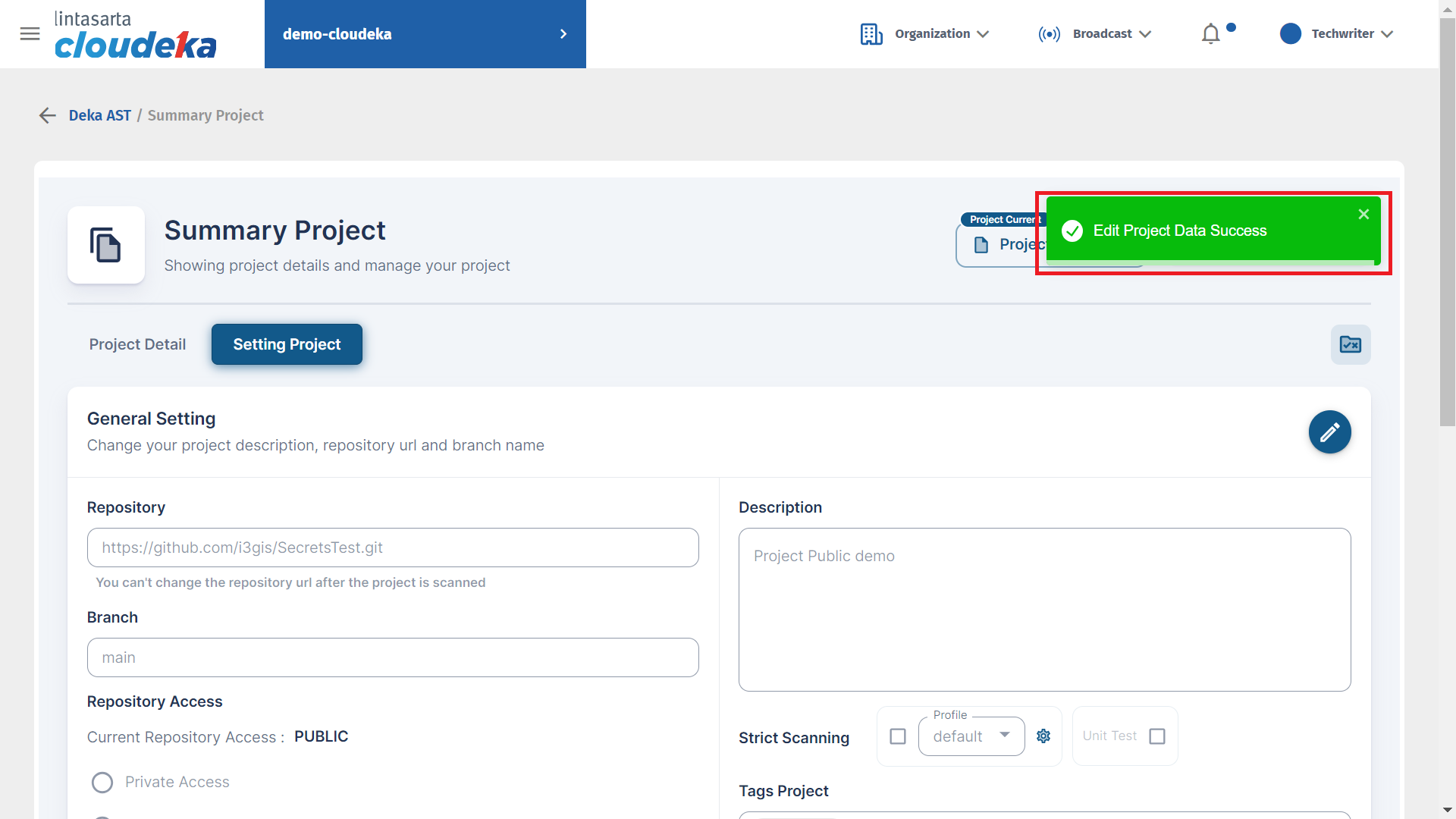
Task: Open the Profile default dropdown
Action: tap(971, 736)
